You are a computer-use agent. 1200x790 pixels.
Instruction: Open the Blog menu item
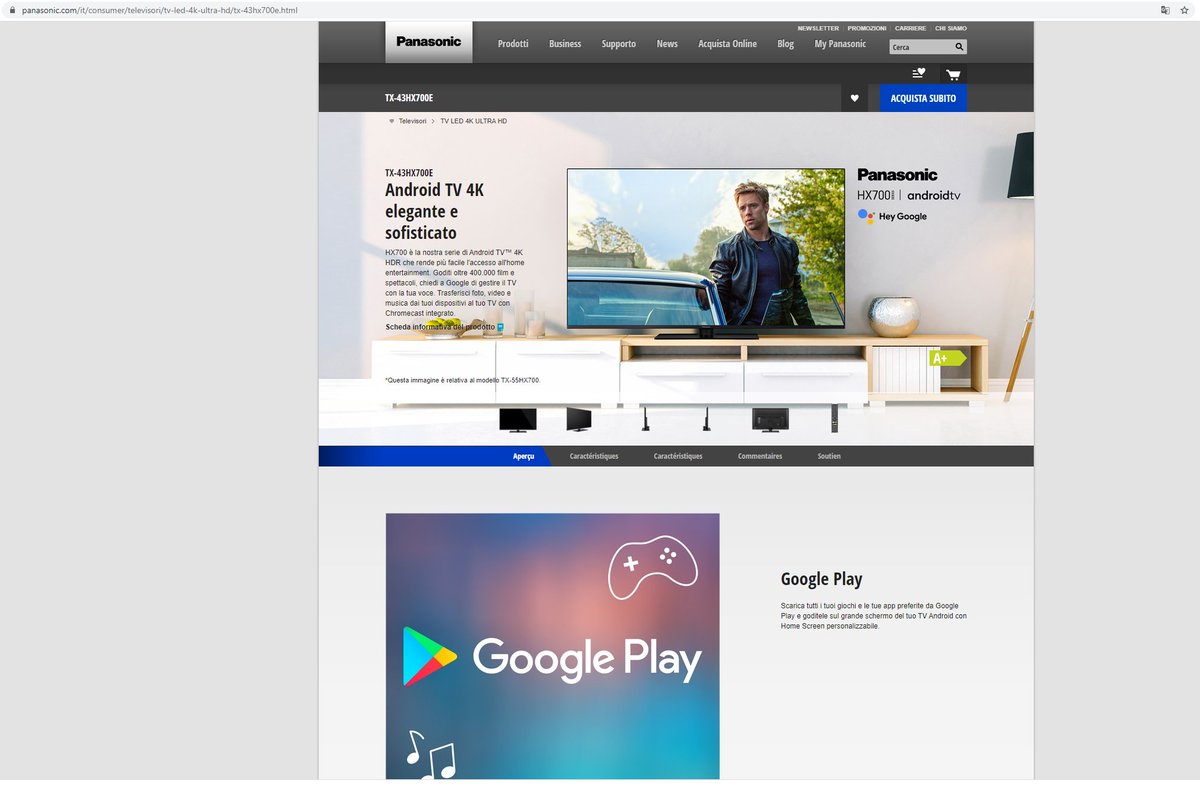[x=785, y=44]
